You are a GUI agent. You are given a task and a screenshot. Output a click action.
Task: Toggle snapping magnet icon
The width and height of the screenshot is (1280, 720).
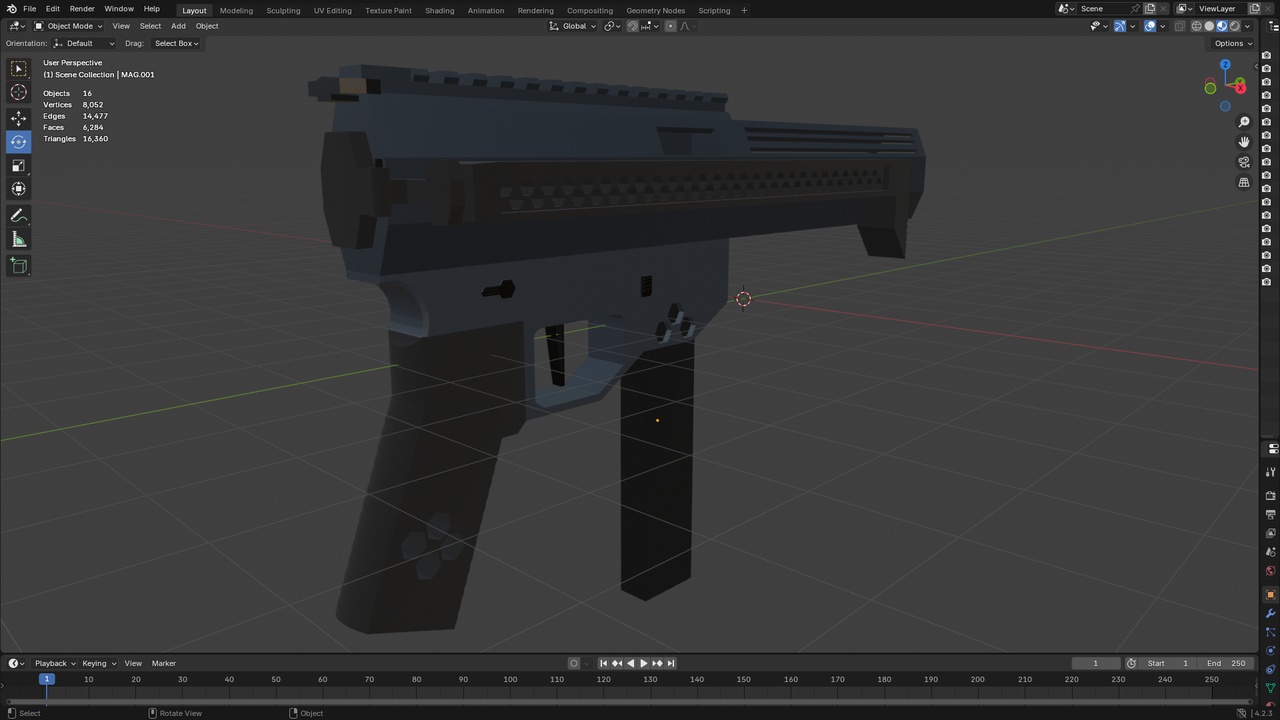point(633,26)
